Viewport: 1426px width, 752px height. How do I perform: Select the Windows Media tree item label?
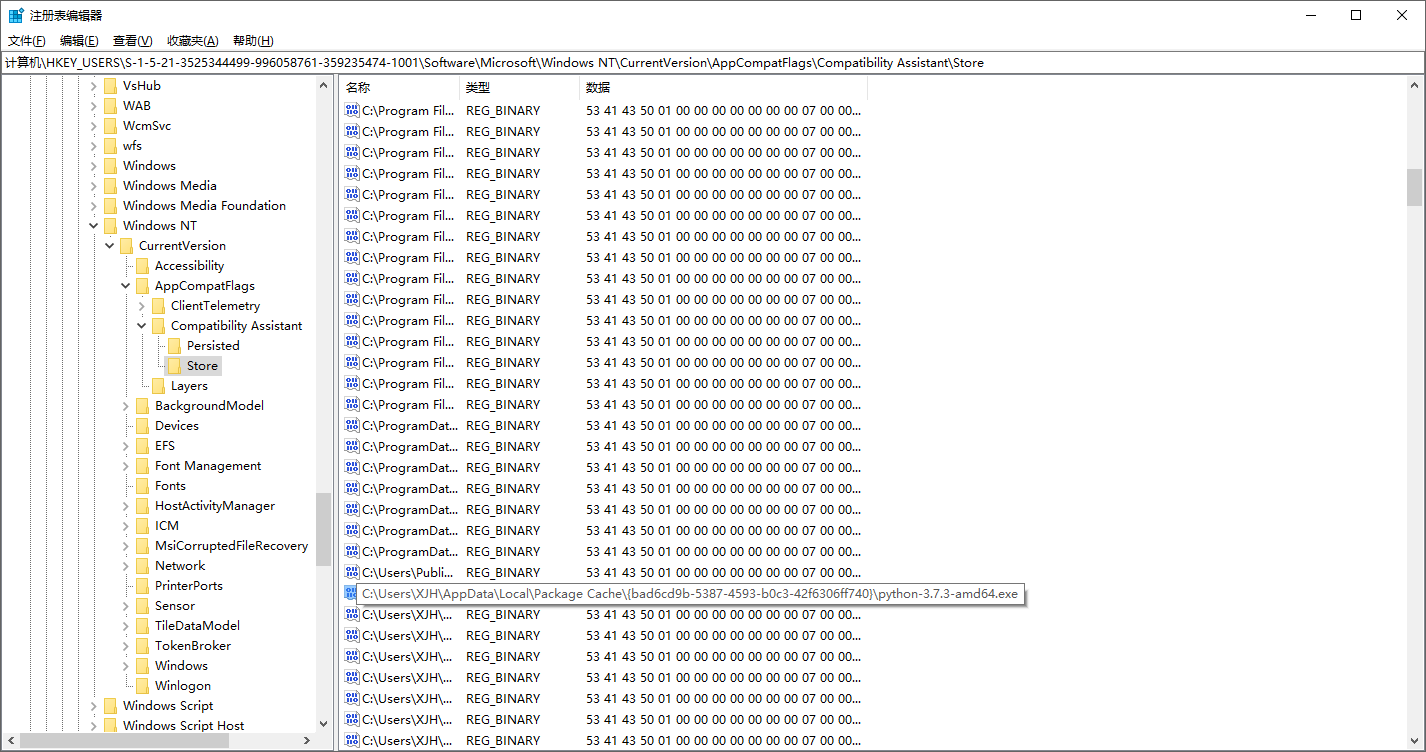169,186
